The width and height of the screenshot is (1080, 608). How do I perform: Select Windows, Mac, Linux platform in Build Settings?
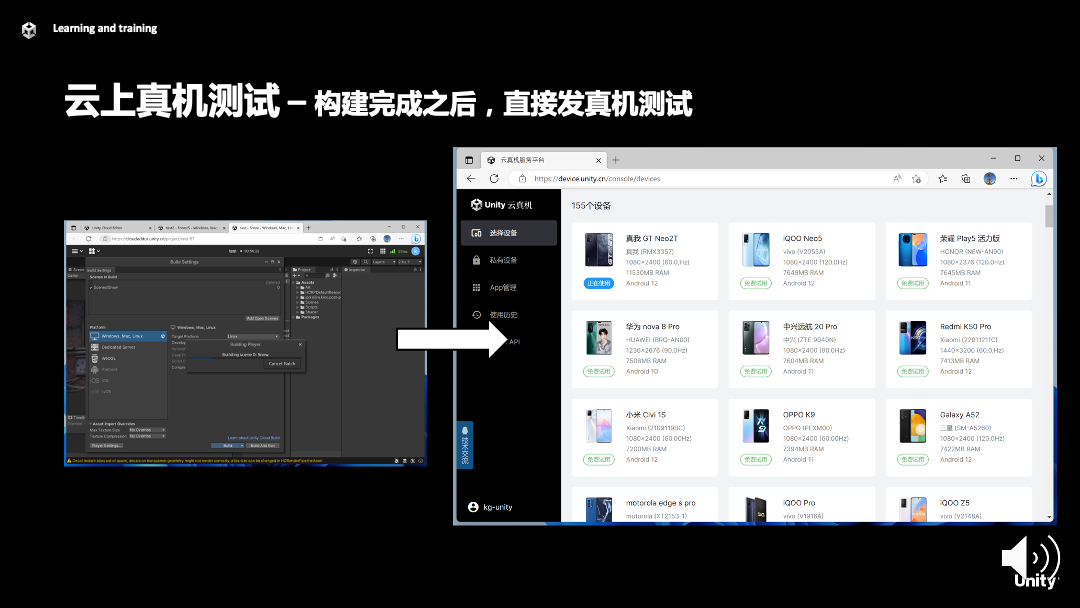(128, 336)
